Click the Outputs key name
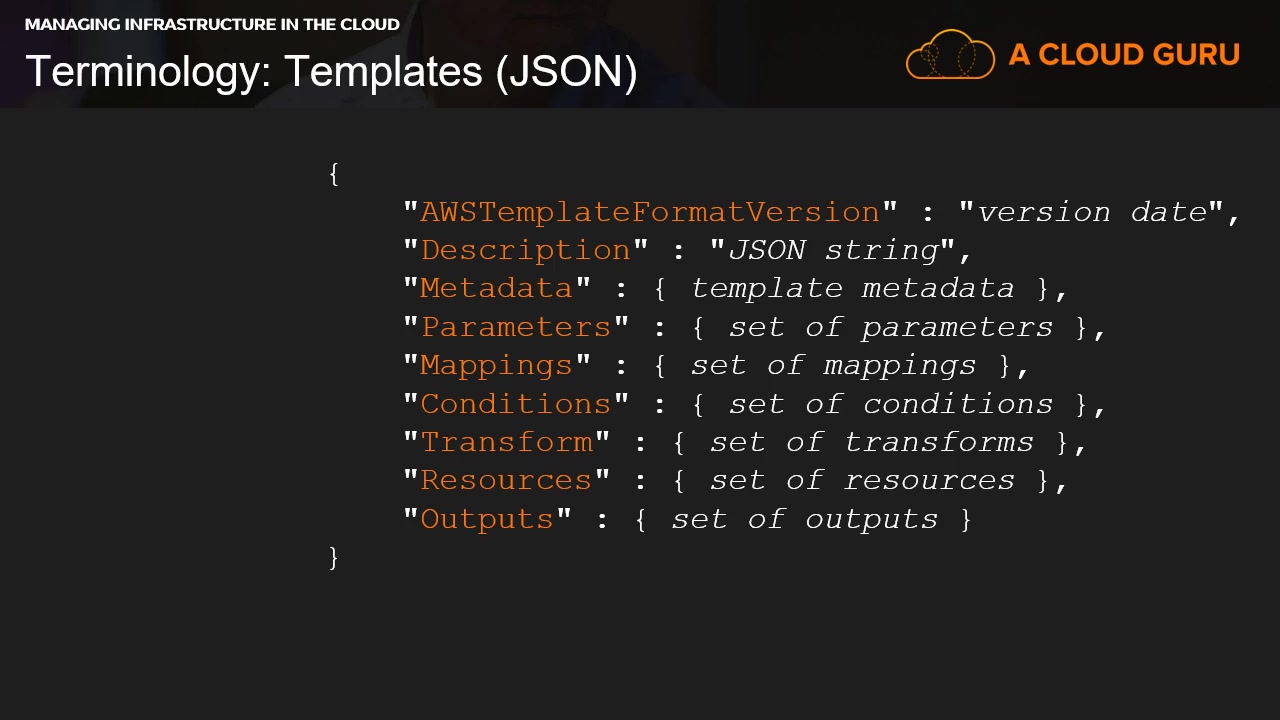 [487, 519]
